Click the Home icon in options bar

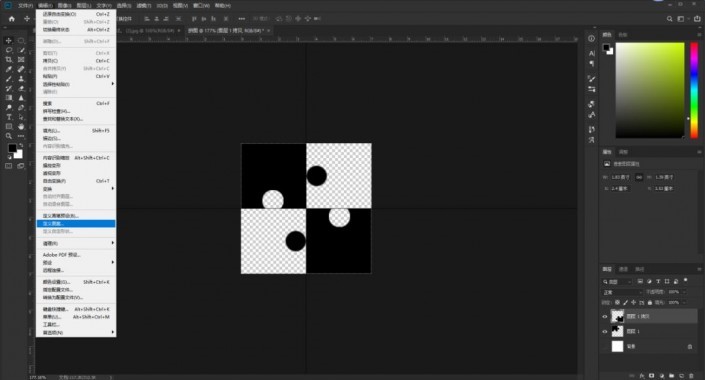12,19
